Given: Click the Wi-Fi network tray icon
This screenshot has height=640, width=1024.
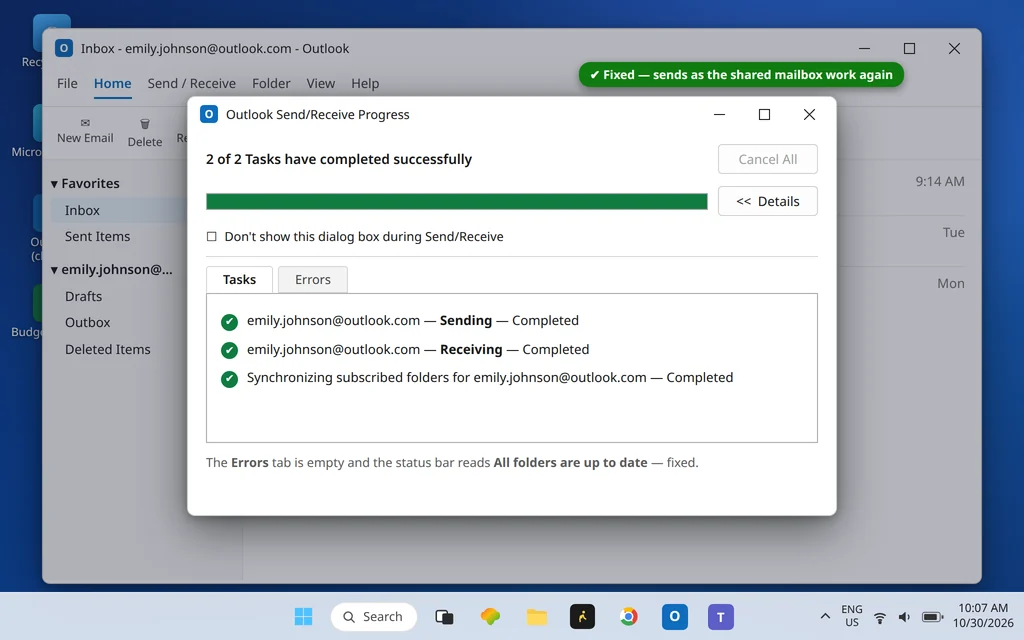Looking at the screenshot, I should (880, 617).
